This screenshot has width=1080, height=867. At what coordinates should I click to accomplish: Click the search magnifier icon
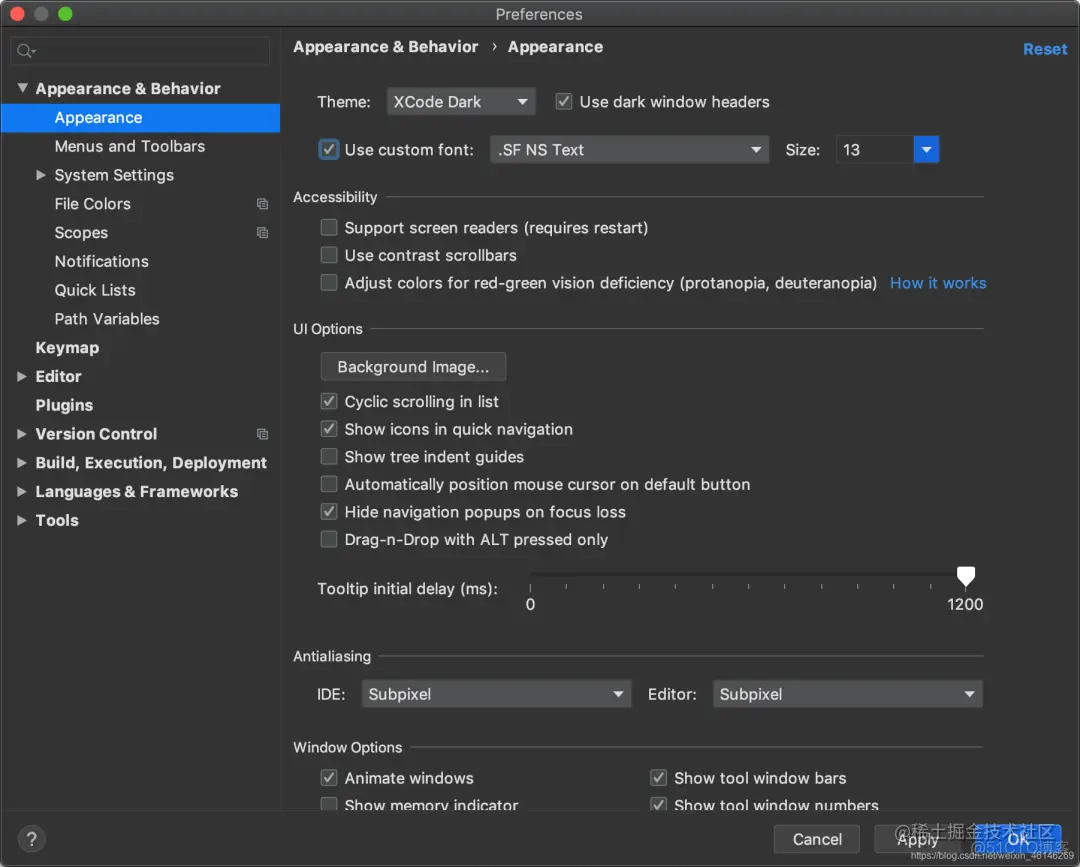(x=25, y=51)
